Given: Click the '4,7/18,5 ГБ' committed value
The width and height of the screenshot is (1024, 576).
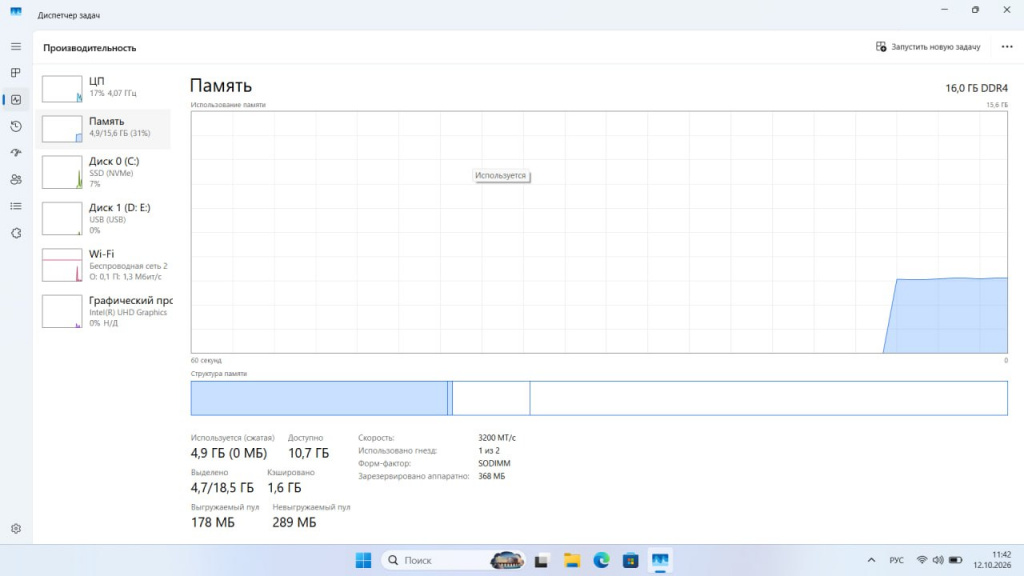Looking at the screenshot, I should point(222,488).
